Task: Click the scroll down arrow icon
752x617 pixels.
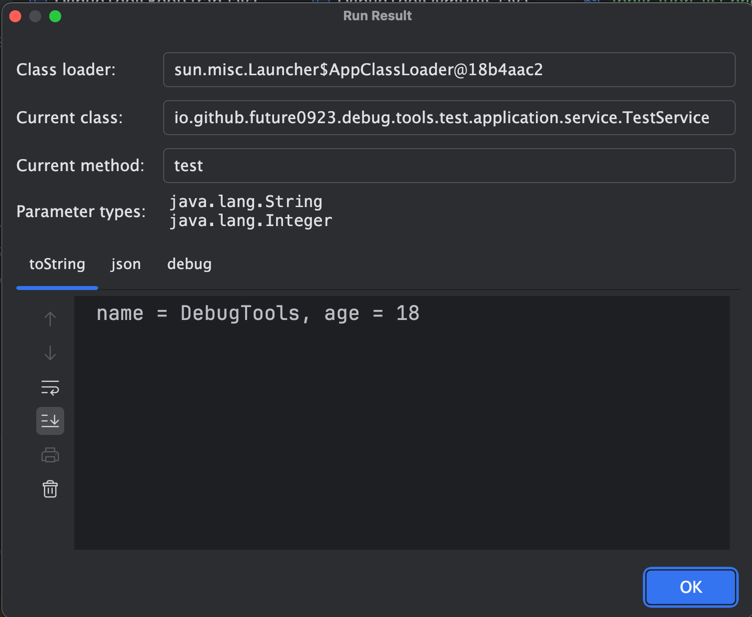Action: click(50, 353)
